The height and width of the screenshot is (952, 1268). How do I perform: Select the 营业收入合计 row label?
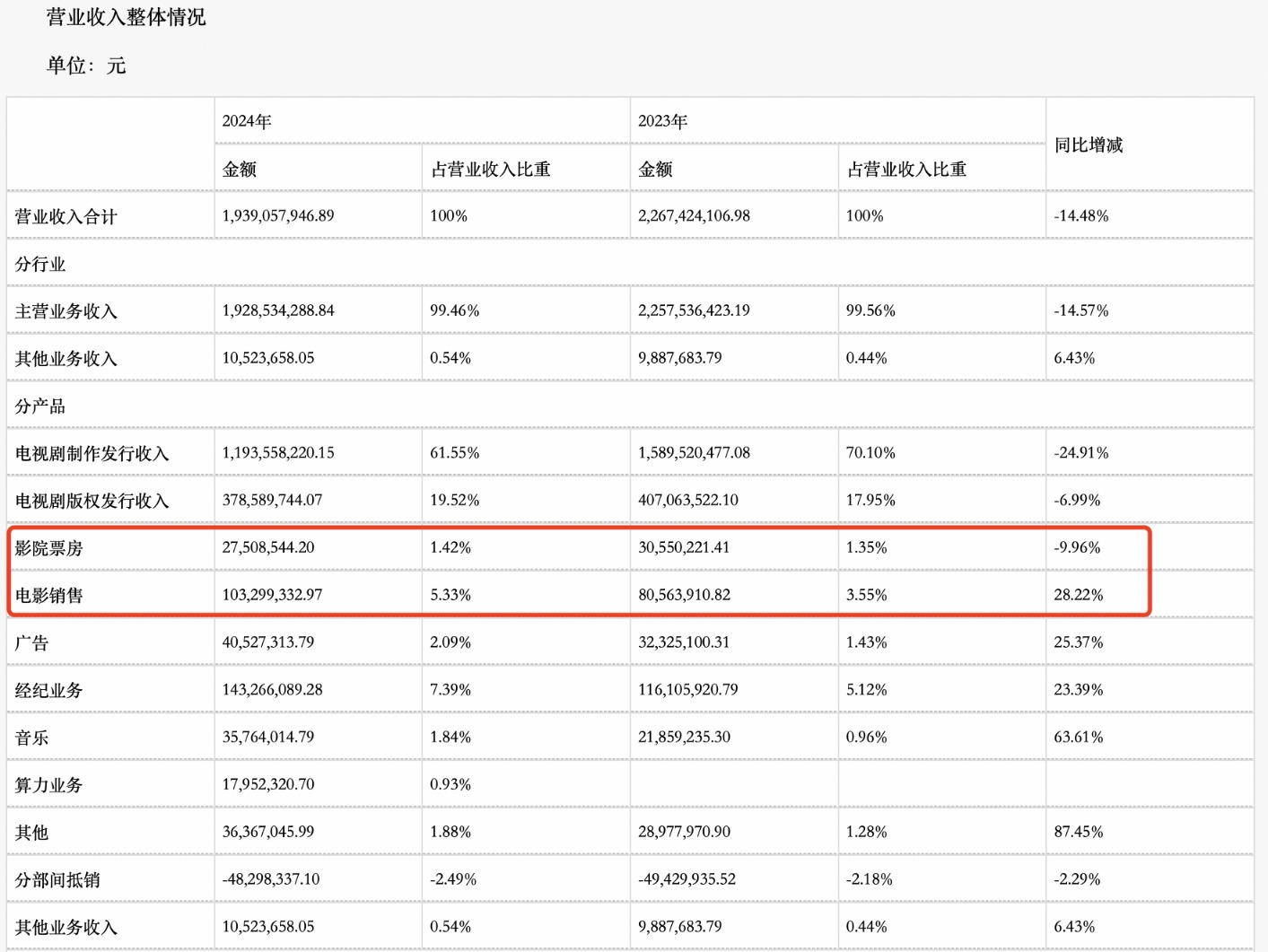[59, 215]
